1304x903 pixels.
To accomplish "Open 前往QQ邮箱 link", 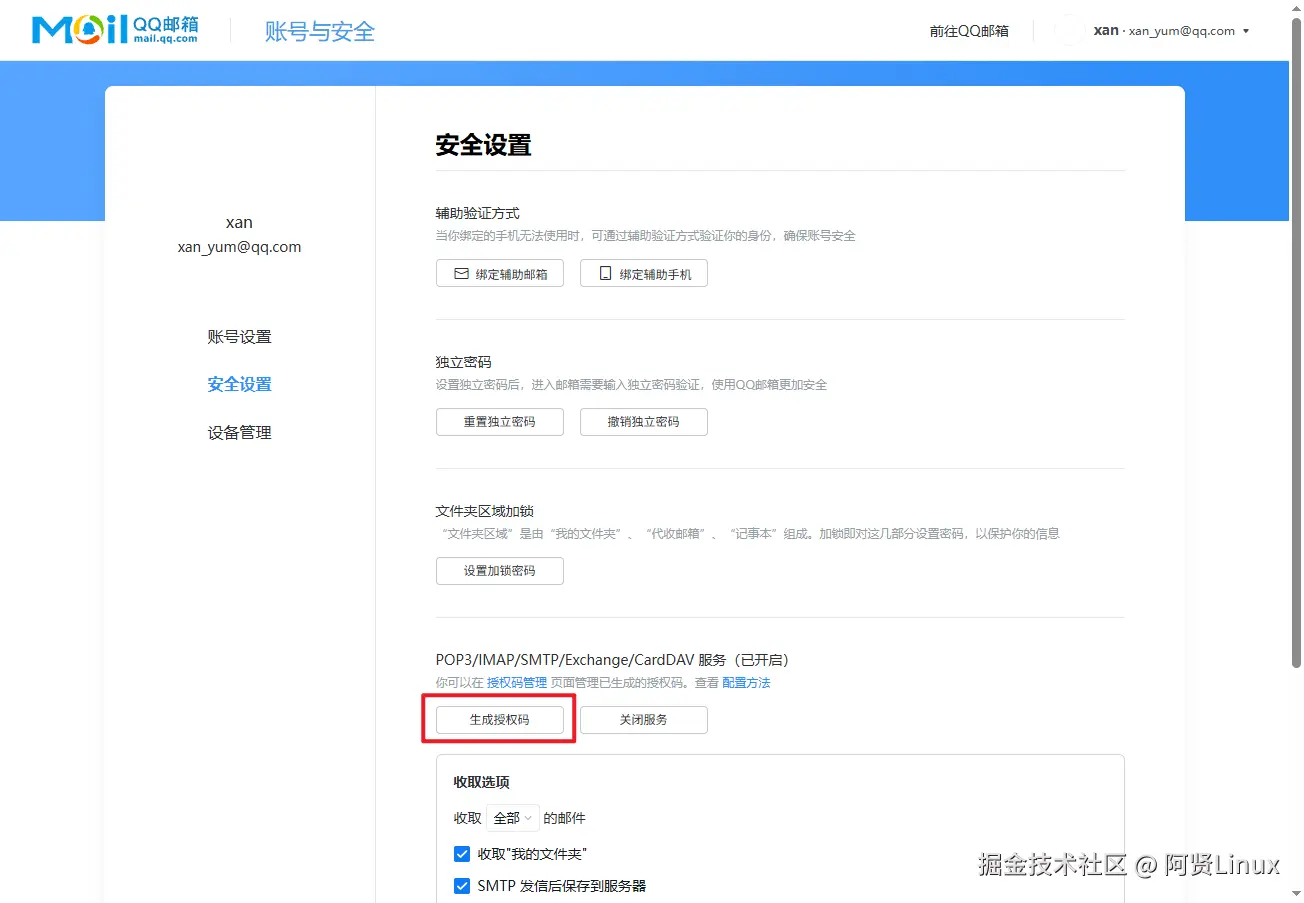I will point(969,31).
